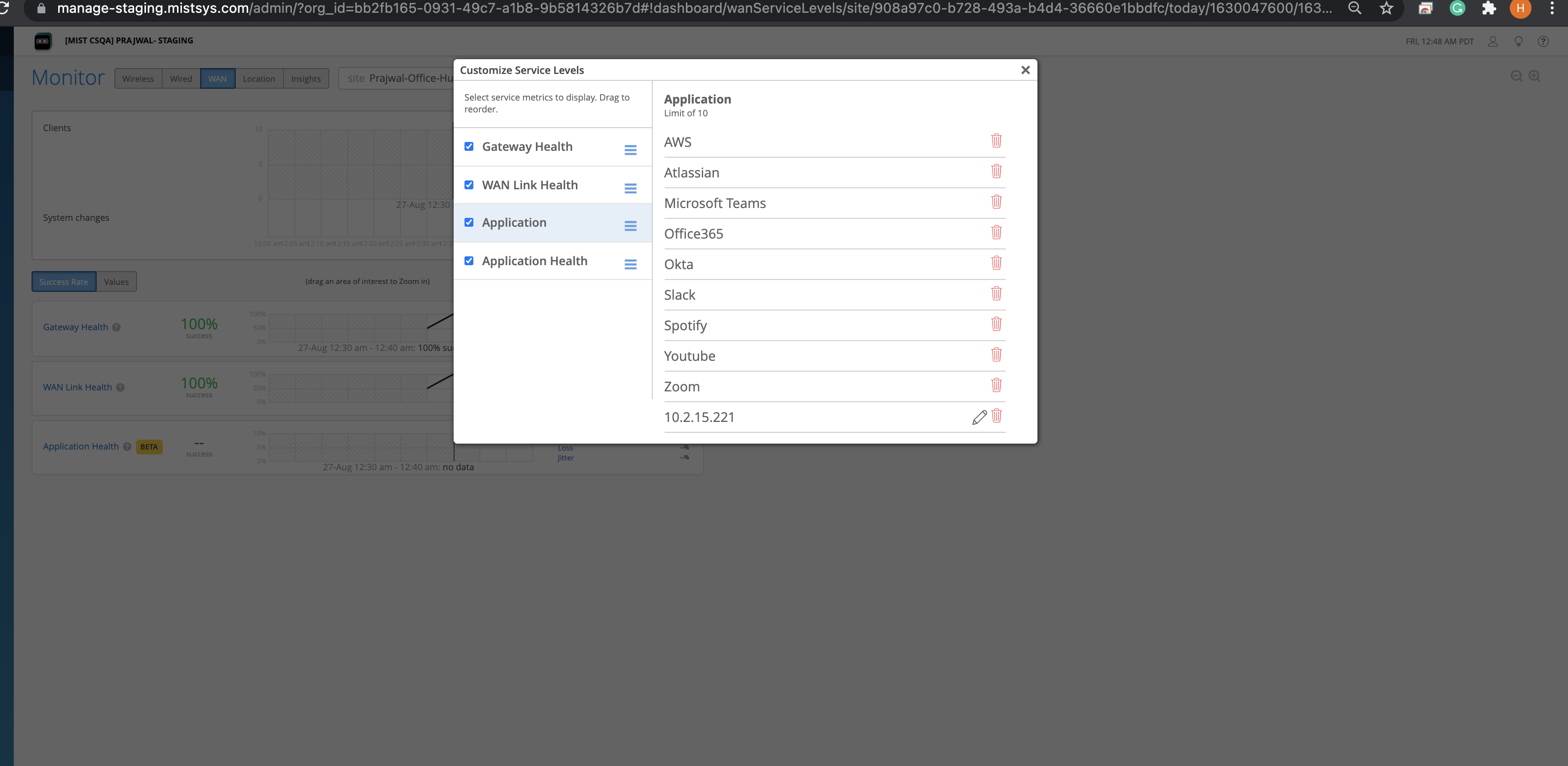Click the drag handle for Gateway Health
Viewport: 1568px width, 766px height.
630,150
